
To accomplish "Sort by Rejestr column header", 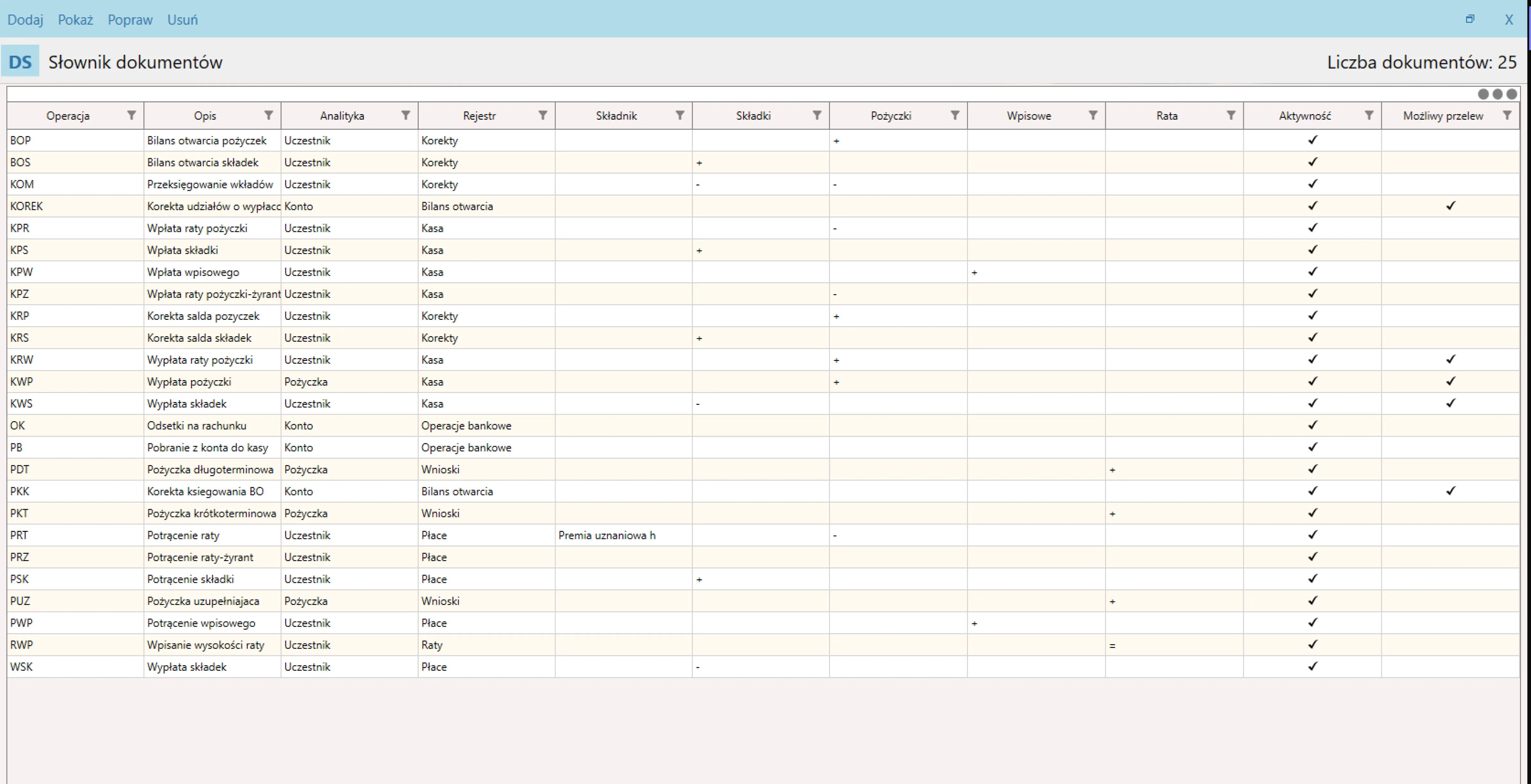I will click(479, 116).
